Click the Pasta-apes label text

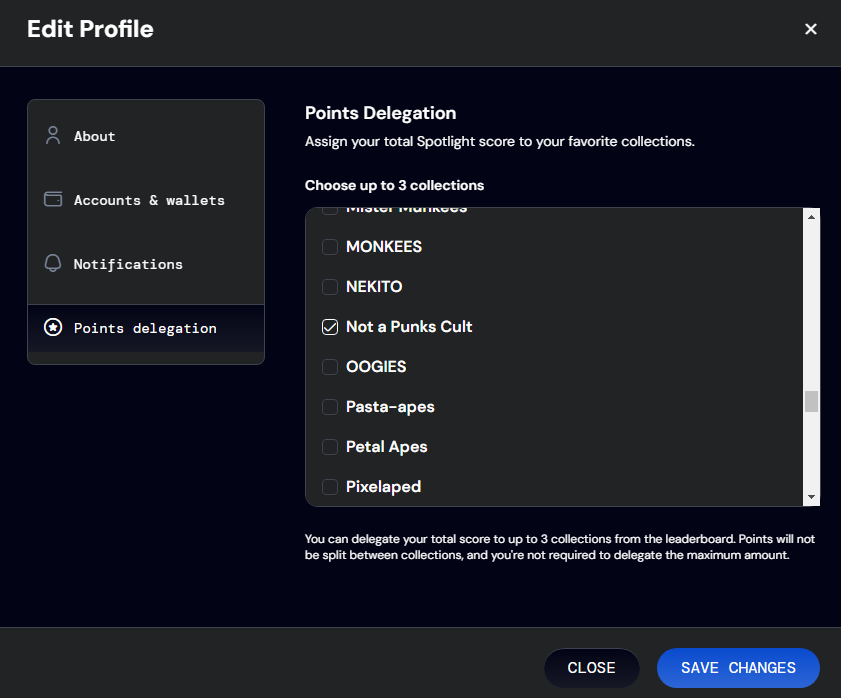coord(390,407)
